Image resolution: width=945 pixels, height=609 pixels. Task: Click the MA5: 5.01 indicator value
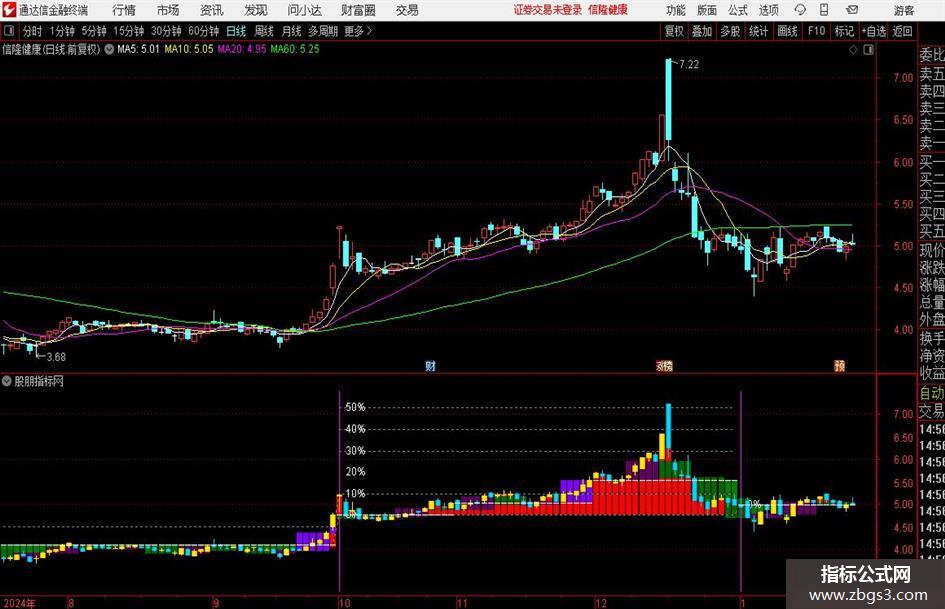(x=138, y=49)
